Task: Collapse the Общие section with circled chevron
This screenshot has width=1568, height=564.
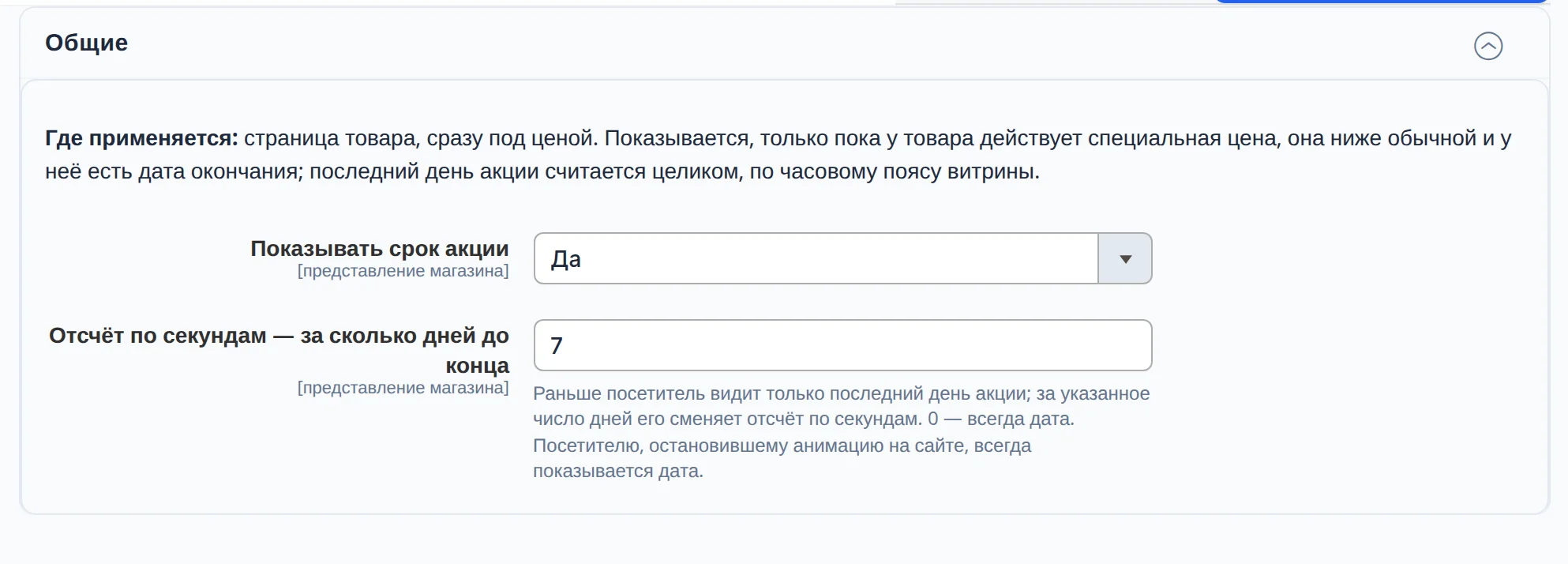Action: tap(1488, 46)
